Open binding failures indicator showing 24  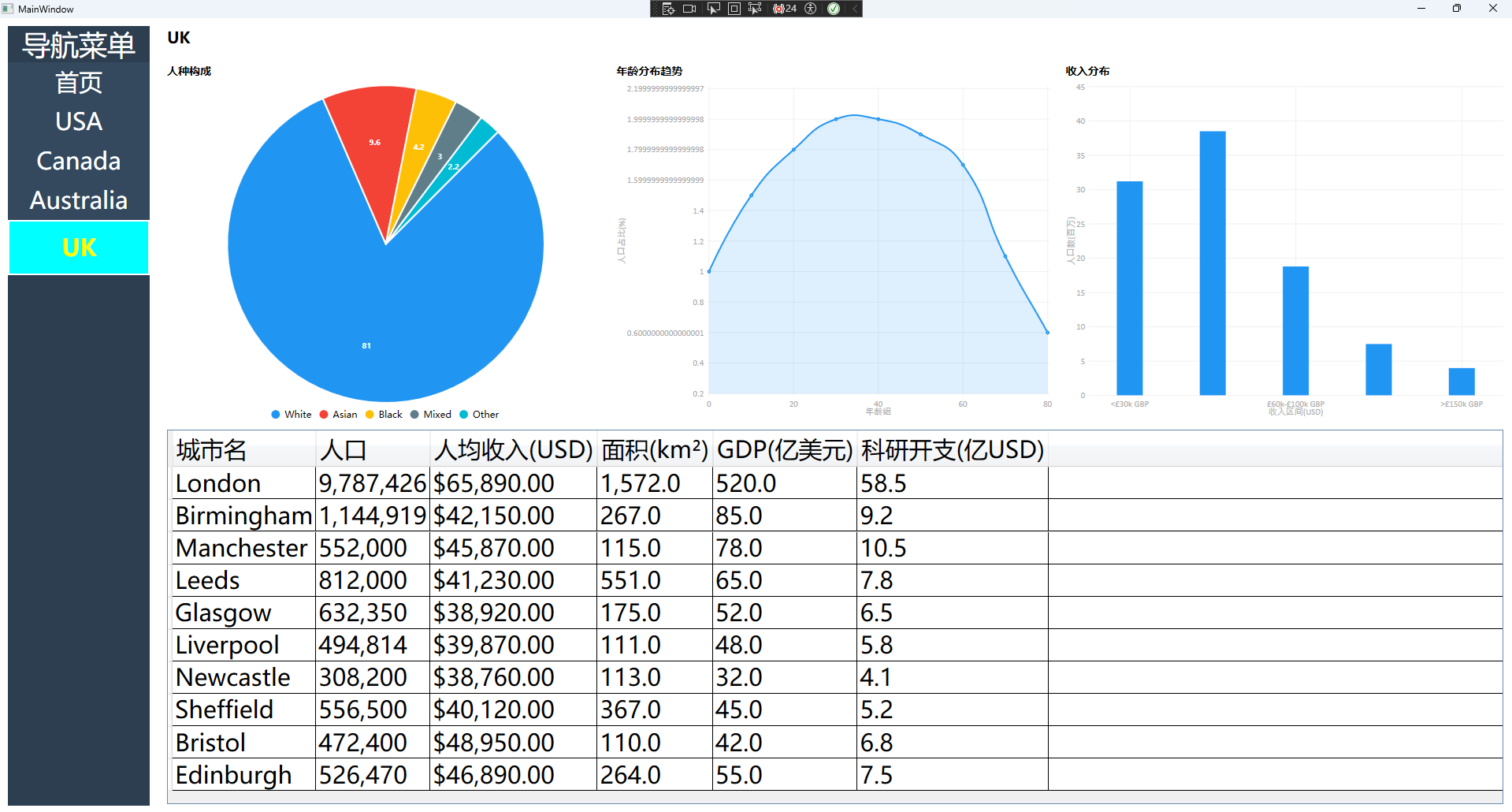[x=785, y=9]
